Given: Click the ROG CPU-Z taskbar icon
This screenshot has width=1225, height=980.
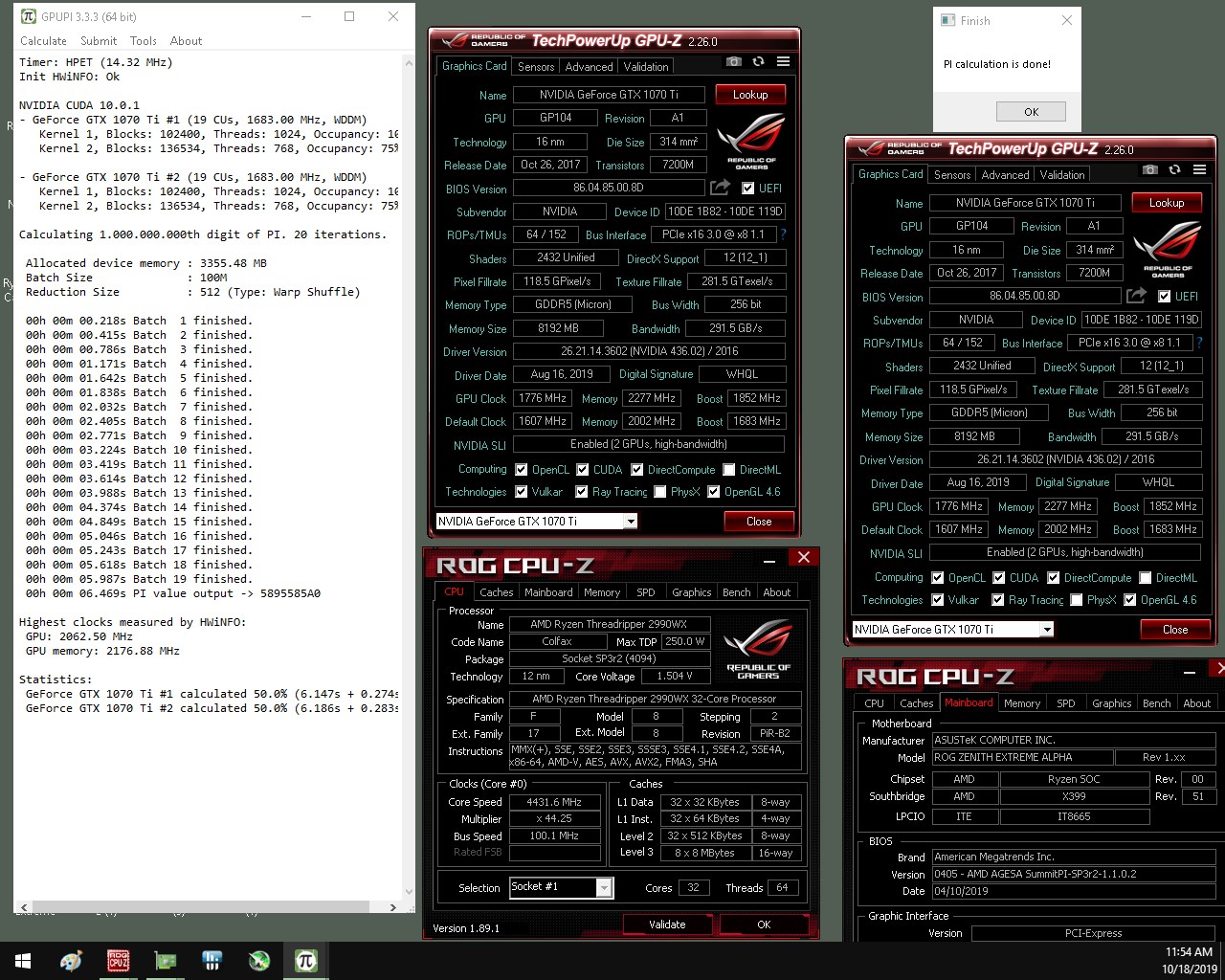Looking at the screenshot, I should pos(118,961).
